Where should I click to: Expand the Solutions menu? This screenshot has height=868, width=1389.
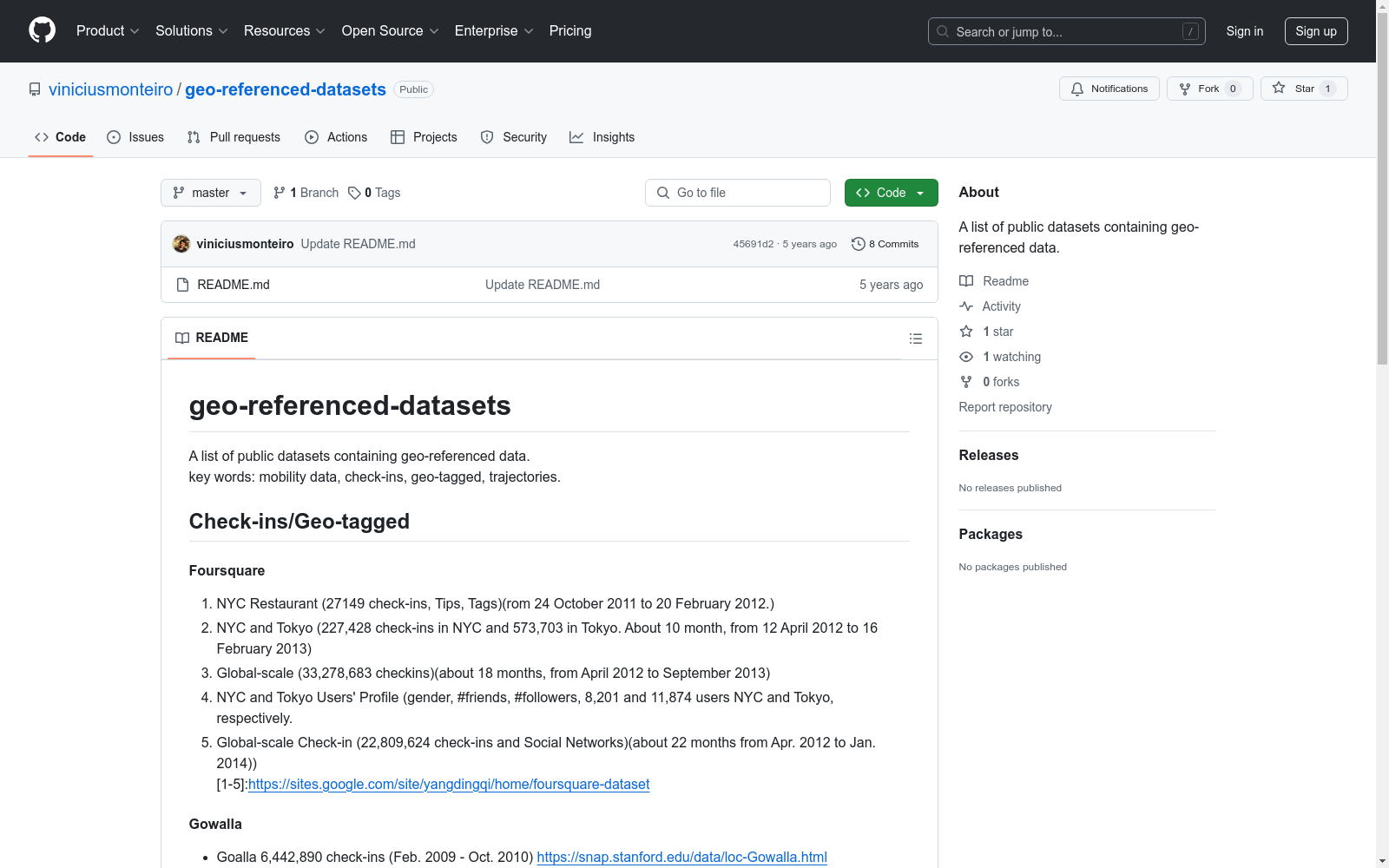click(192, 31)
